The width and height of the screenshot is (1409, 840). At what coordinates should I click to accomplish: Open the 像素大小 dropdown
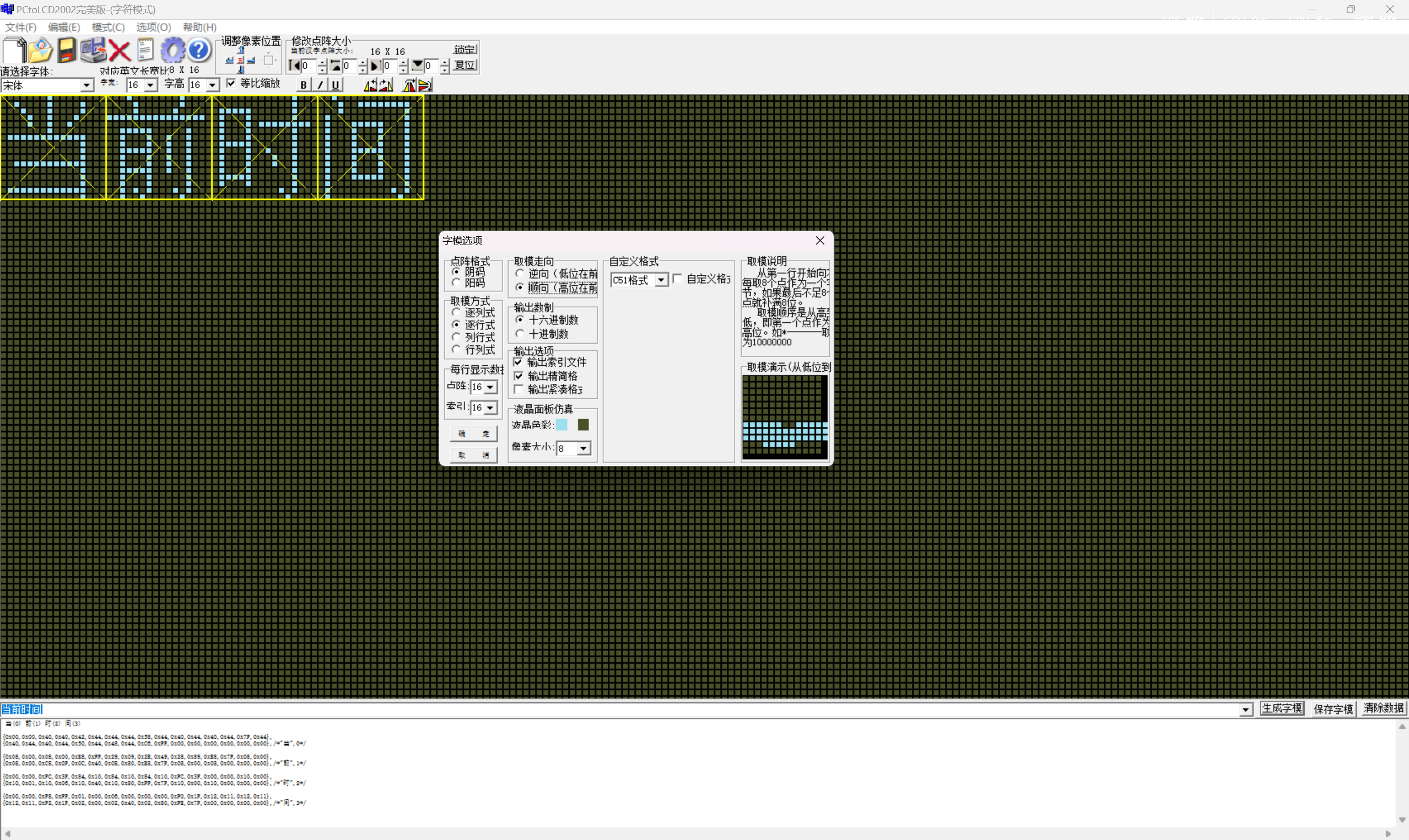click(583, 448)
